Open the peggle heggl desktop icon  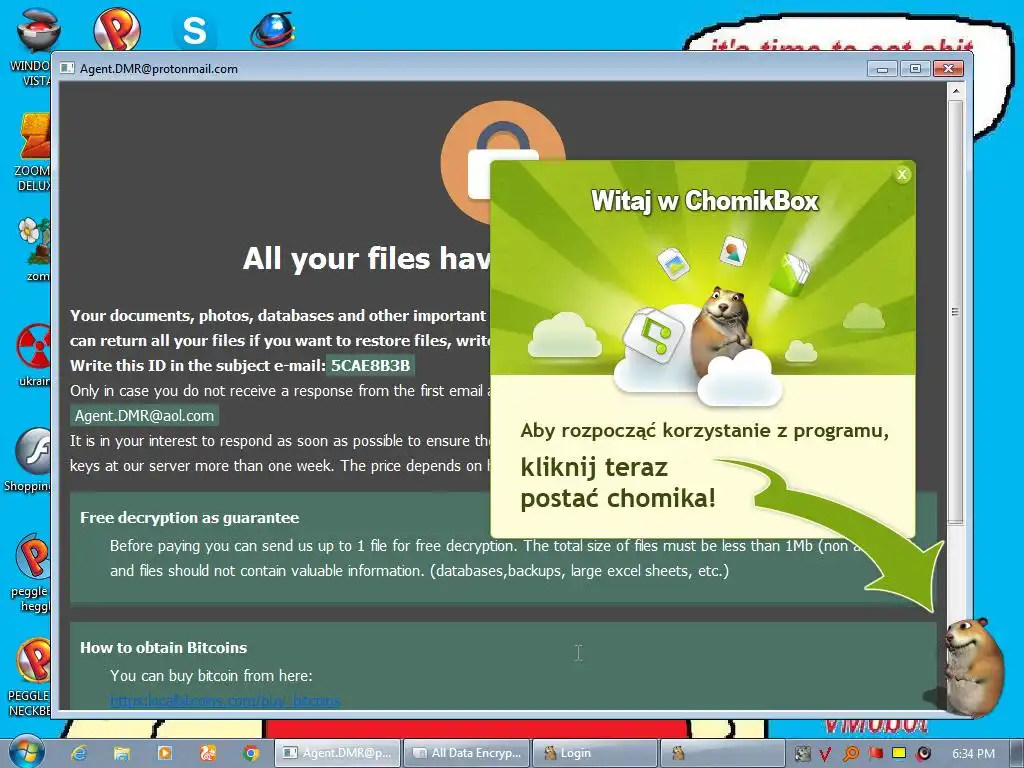click(x=31, y=573)
